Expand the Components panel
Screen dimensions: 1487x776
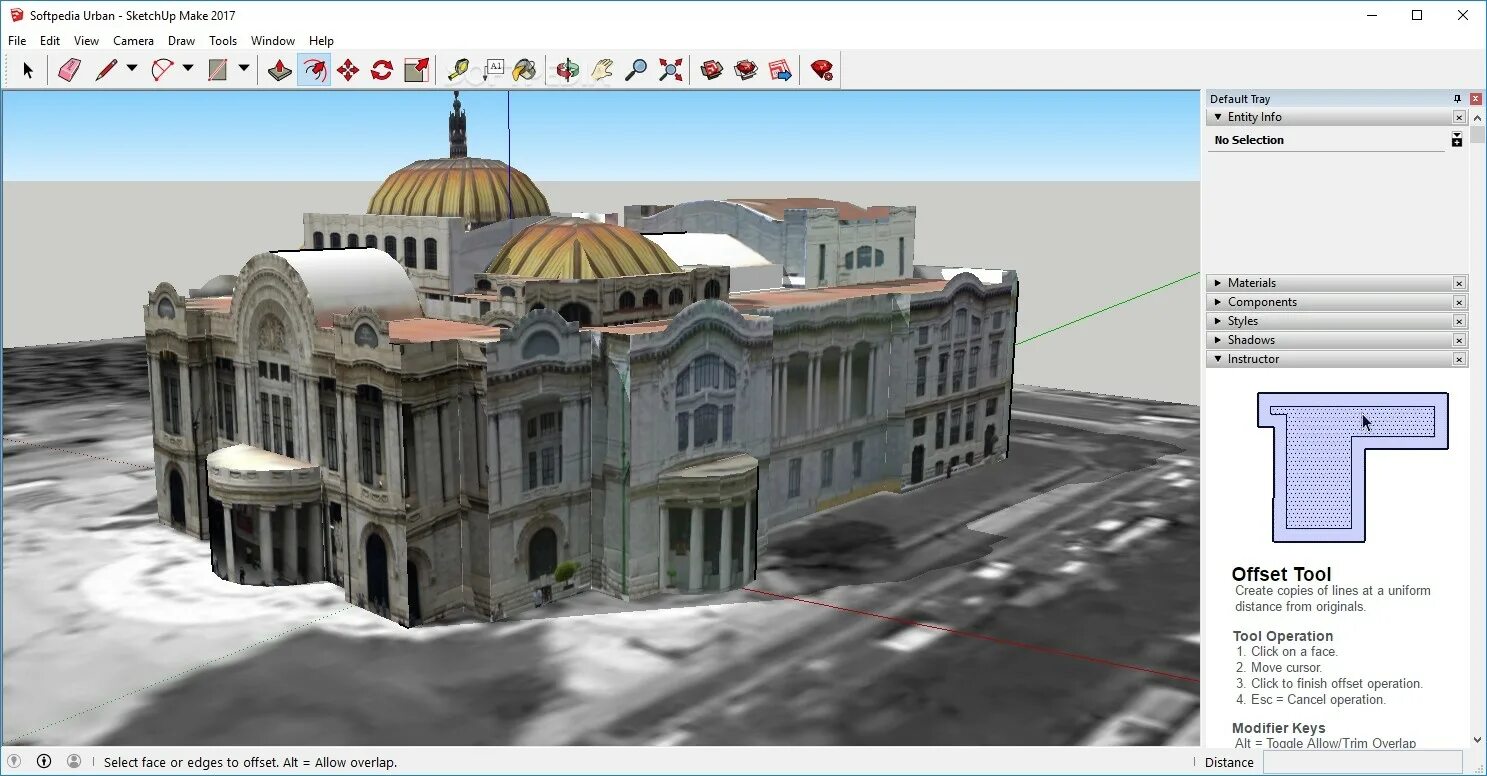click(1218, 302)
